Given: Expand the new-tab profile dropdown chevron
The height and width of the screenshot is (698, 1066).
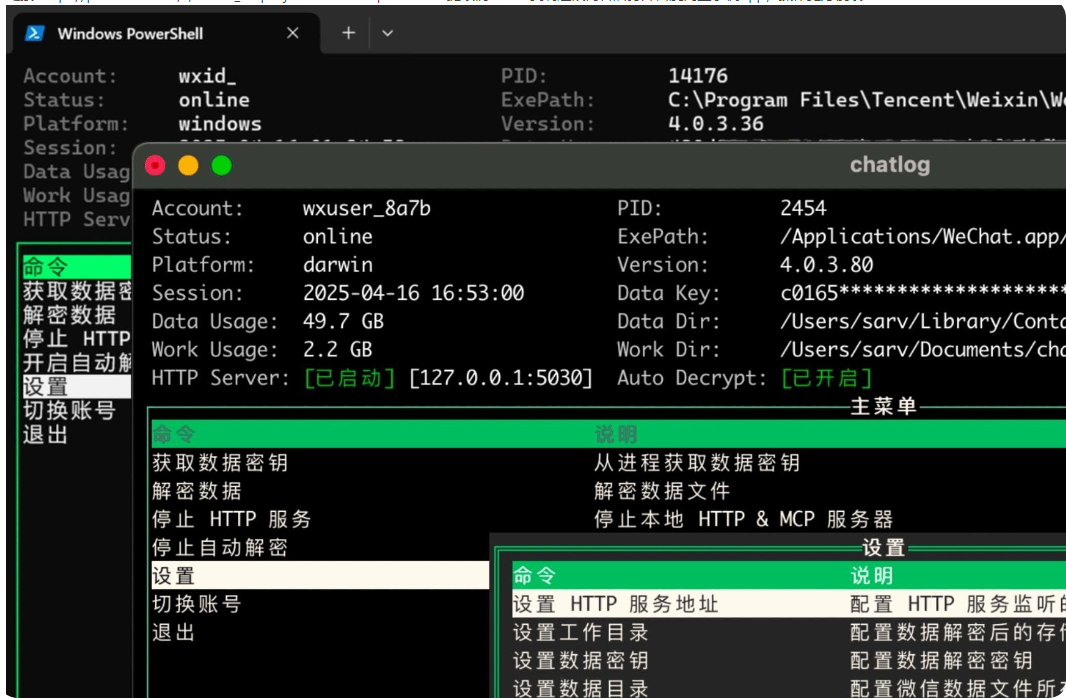Looking at the screenshot, I should [388, 33].
